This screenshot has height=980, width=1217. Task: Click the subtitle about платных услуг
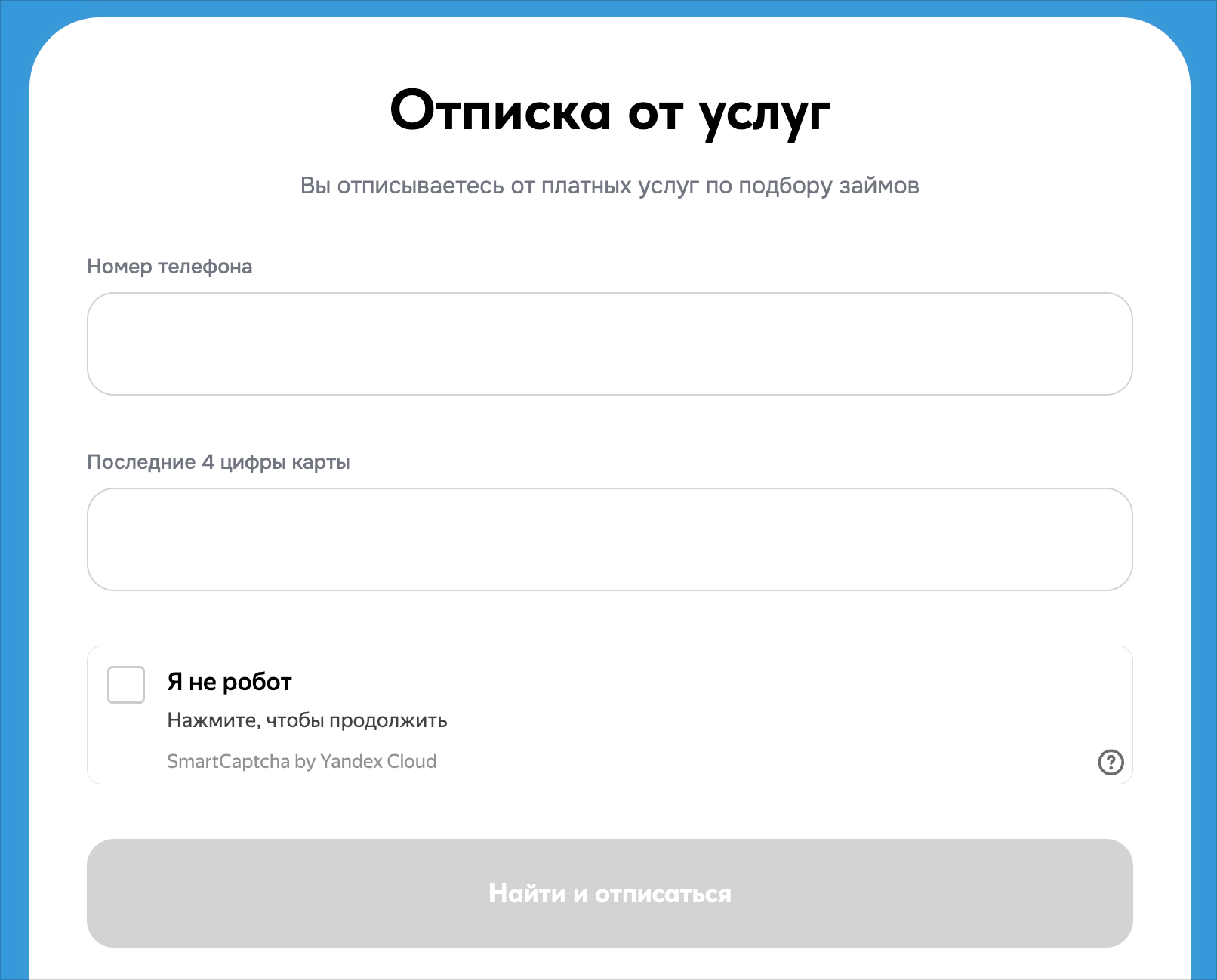pyautogui.click(x=609, y=186)
